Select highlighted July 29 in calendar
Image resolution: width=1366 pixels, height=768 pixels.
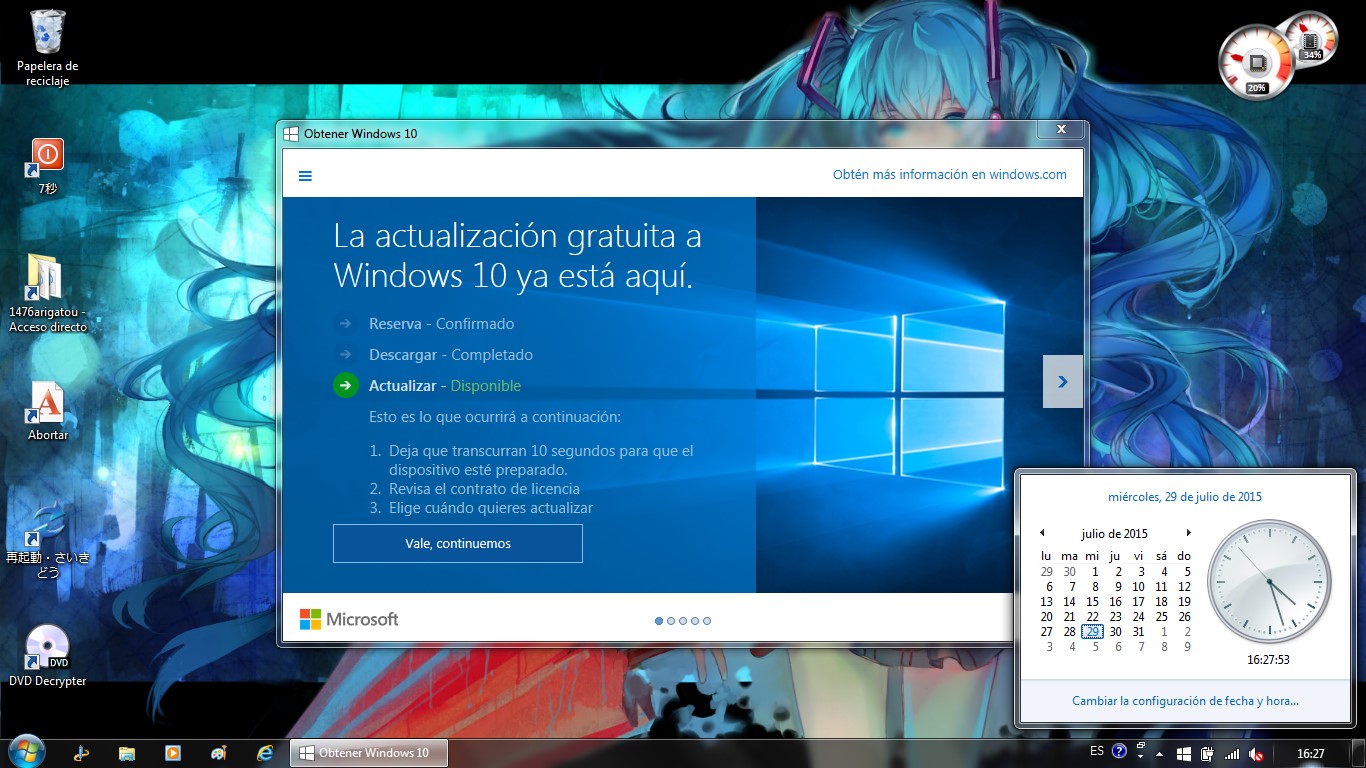coord(1092,632)
